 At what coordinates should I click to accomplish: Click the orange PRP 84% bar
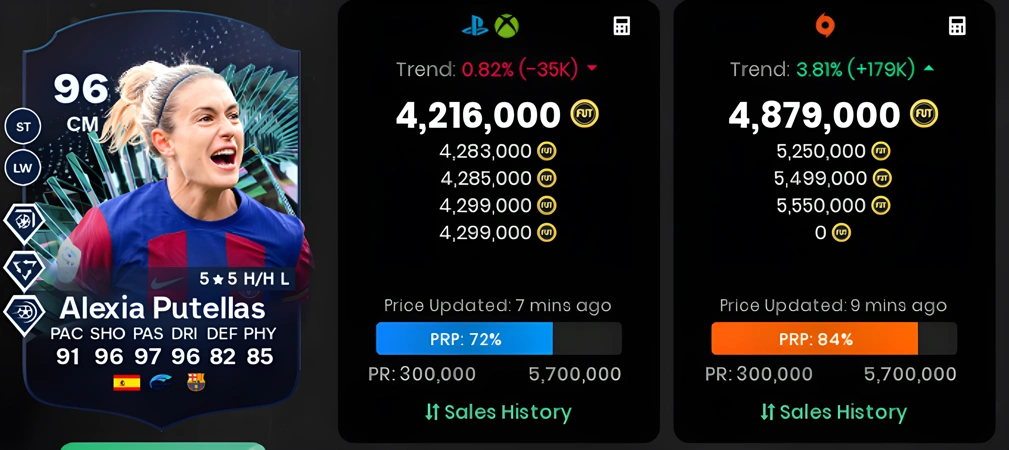click(x=834, y=339)
